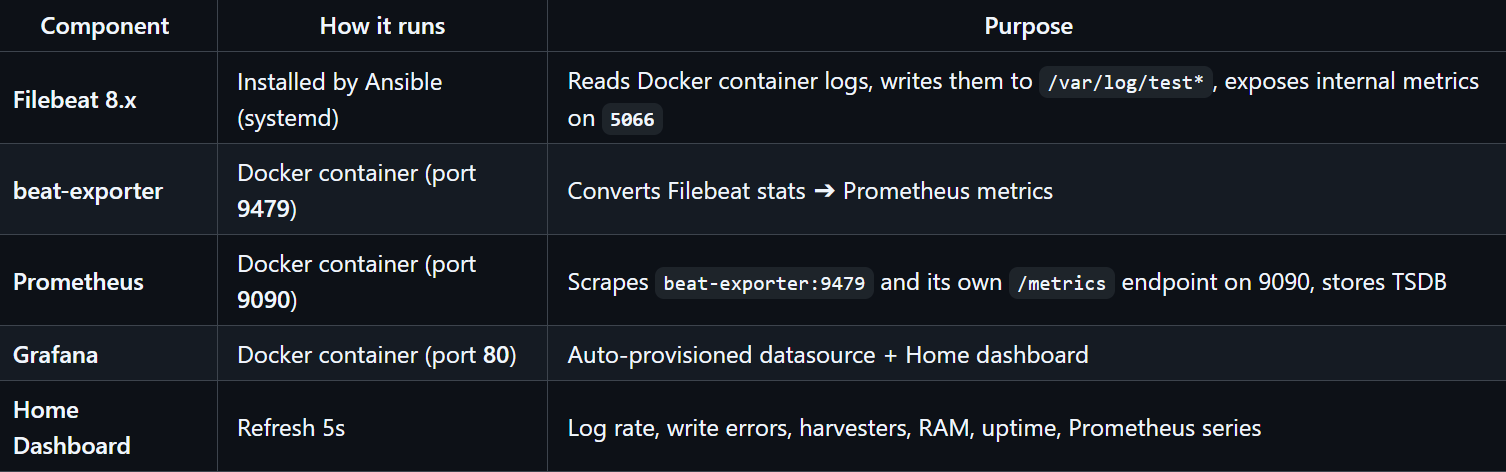
Task: Select the Grafana component cell
Action: [x=56, y=355]
